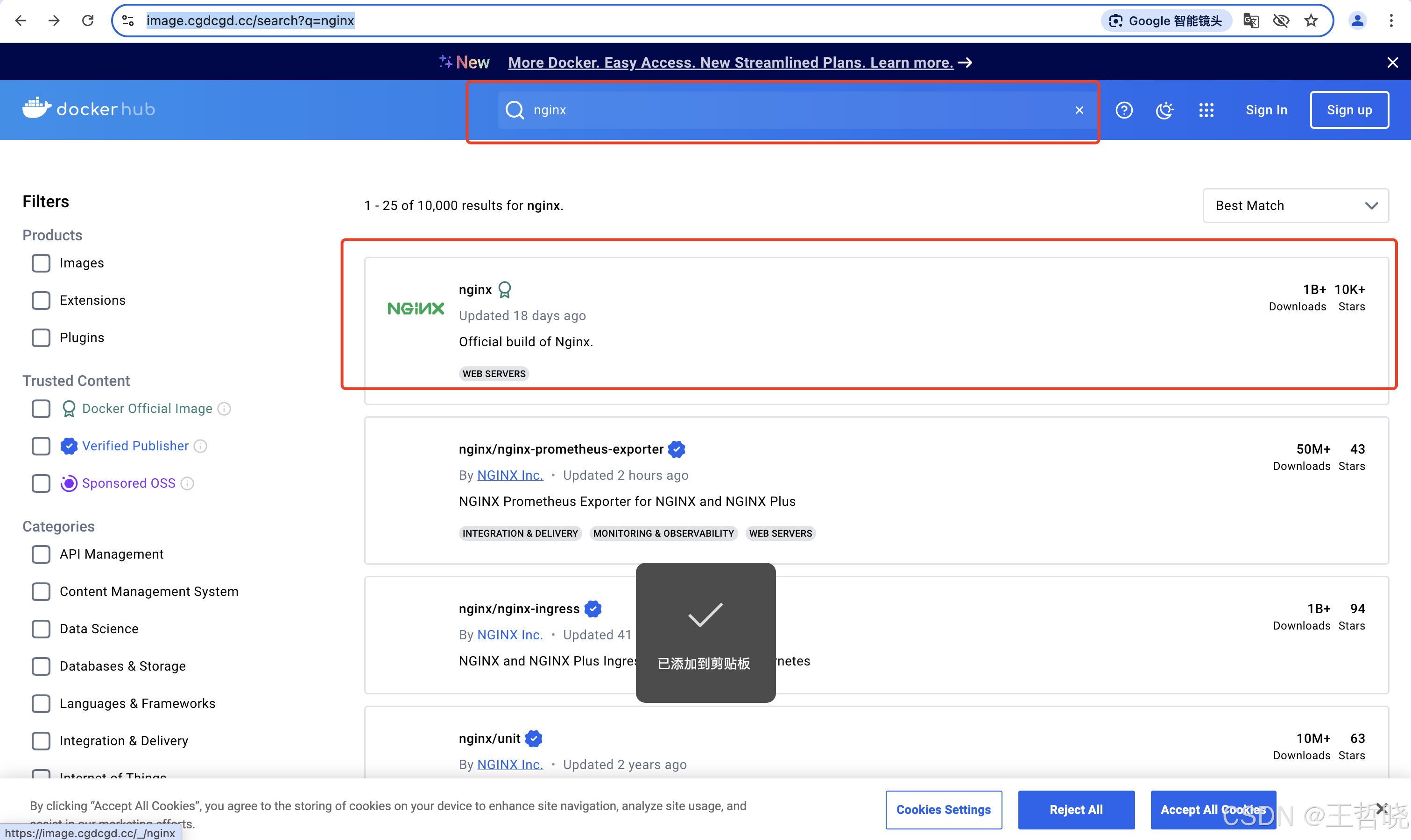Open Chrome three-dot menu

pos(1391,21)
